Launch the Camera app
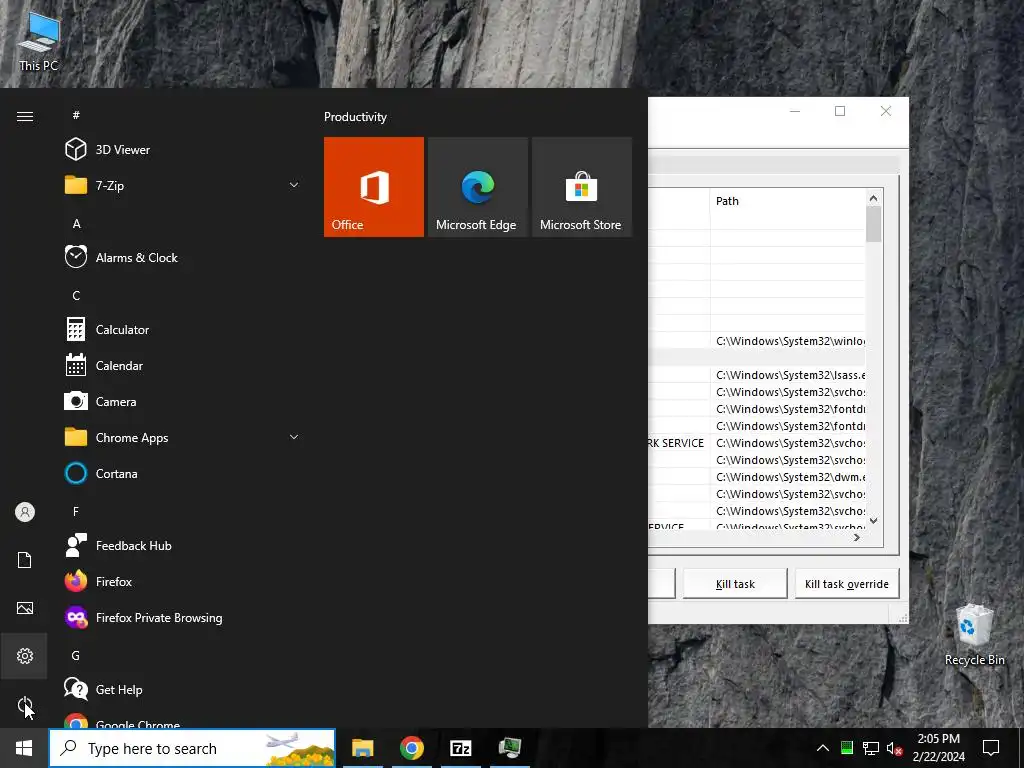 click(182, 402)
